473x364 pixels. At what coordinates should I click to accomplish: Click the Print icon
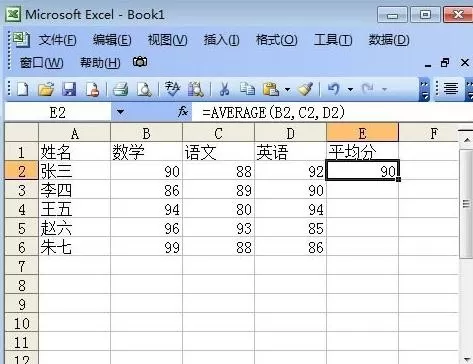pyautogui.click(x=120, y=89)
